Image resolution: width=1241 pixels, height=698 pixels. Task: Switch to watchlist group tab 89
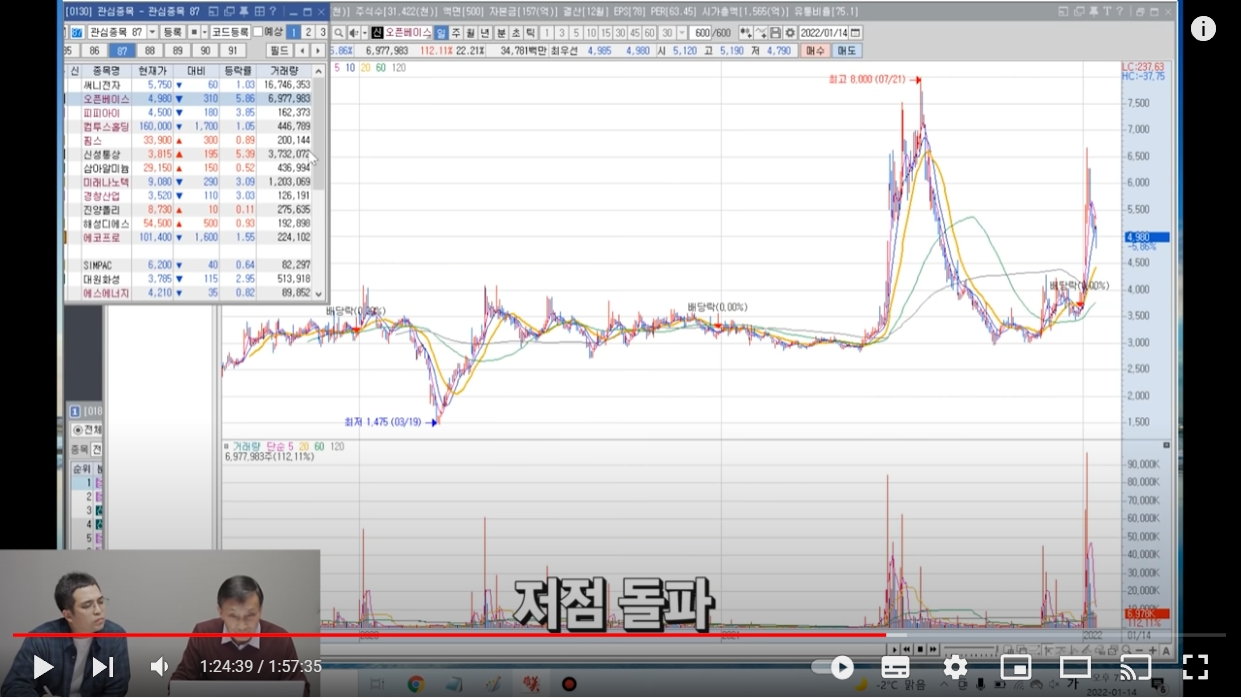tap(177, 50)
